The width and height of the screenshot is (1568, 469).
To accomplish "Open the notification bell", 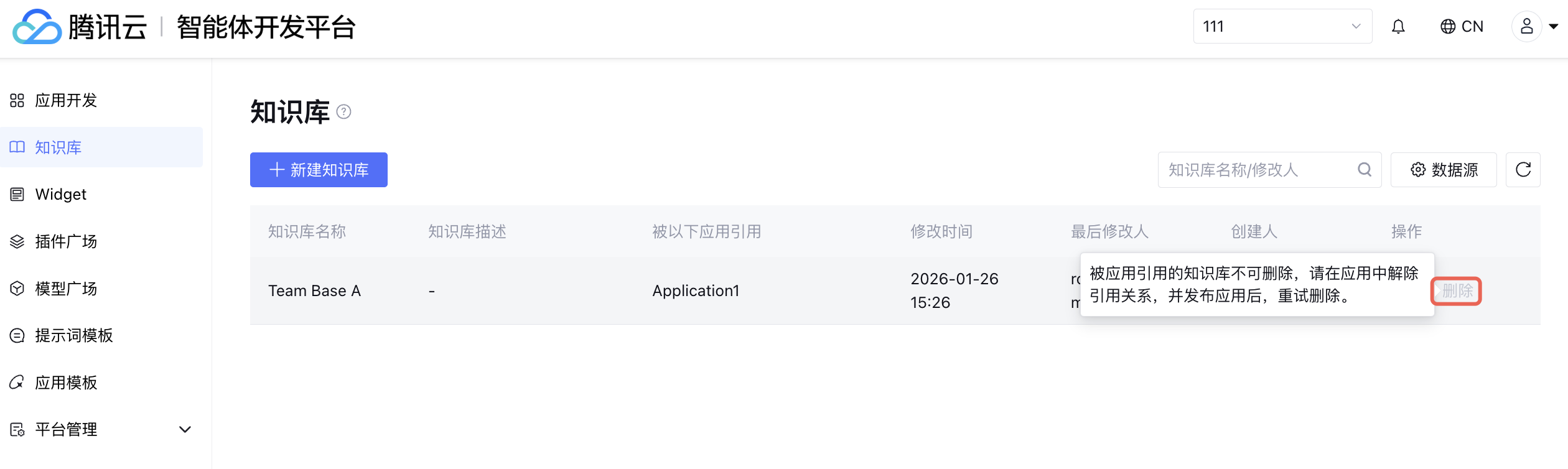I will [x=1398, y=27].
